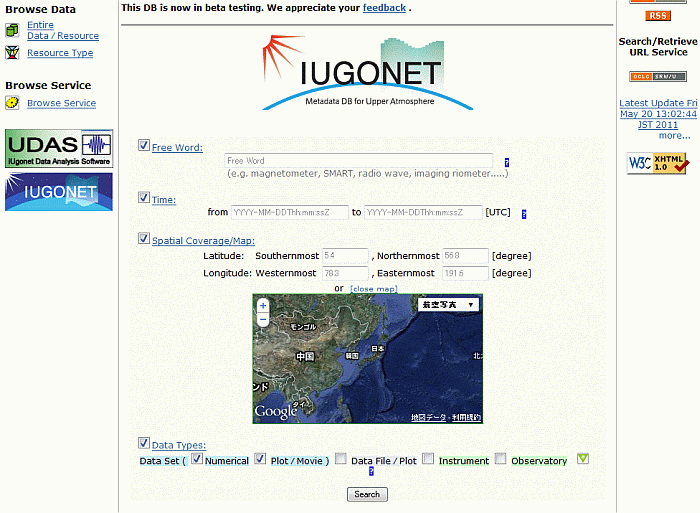The width and height of the screenshot is (700, 513).
Task: Focus the Time to input field
Action: pyautogui.click(x=423, y=212)
